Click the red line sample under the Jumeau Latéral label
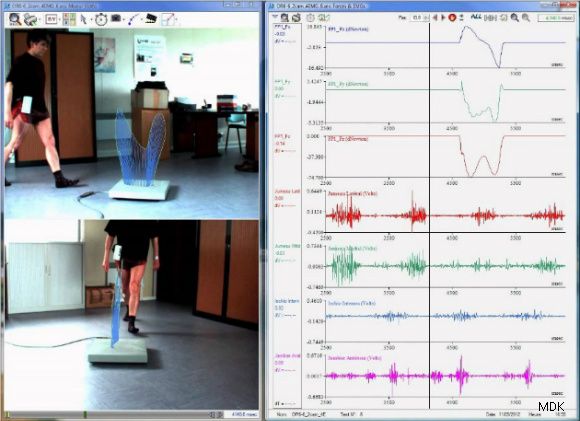The width and height of the screenshot is (580, 421). (x=285, y=205)
